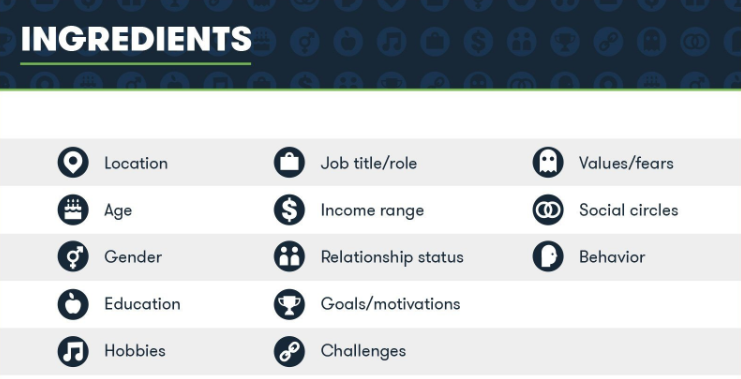
Task: Select the Behavior label text
Action: pyautogui.click(x=612, y=257)
